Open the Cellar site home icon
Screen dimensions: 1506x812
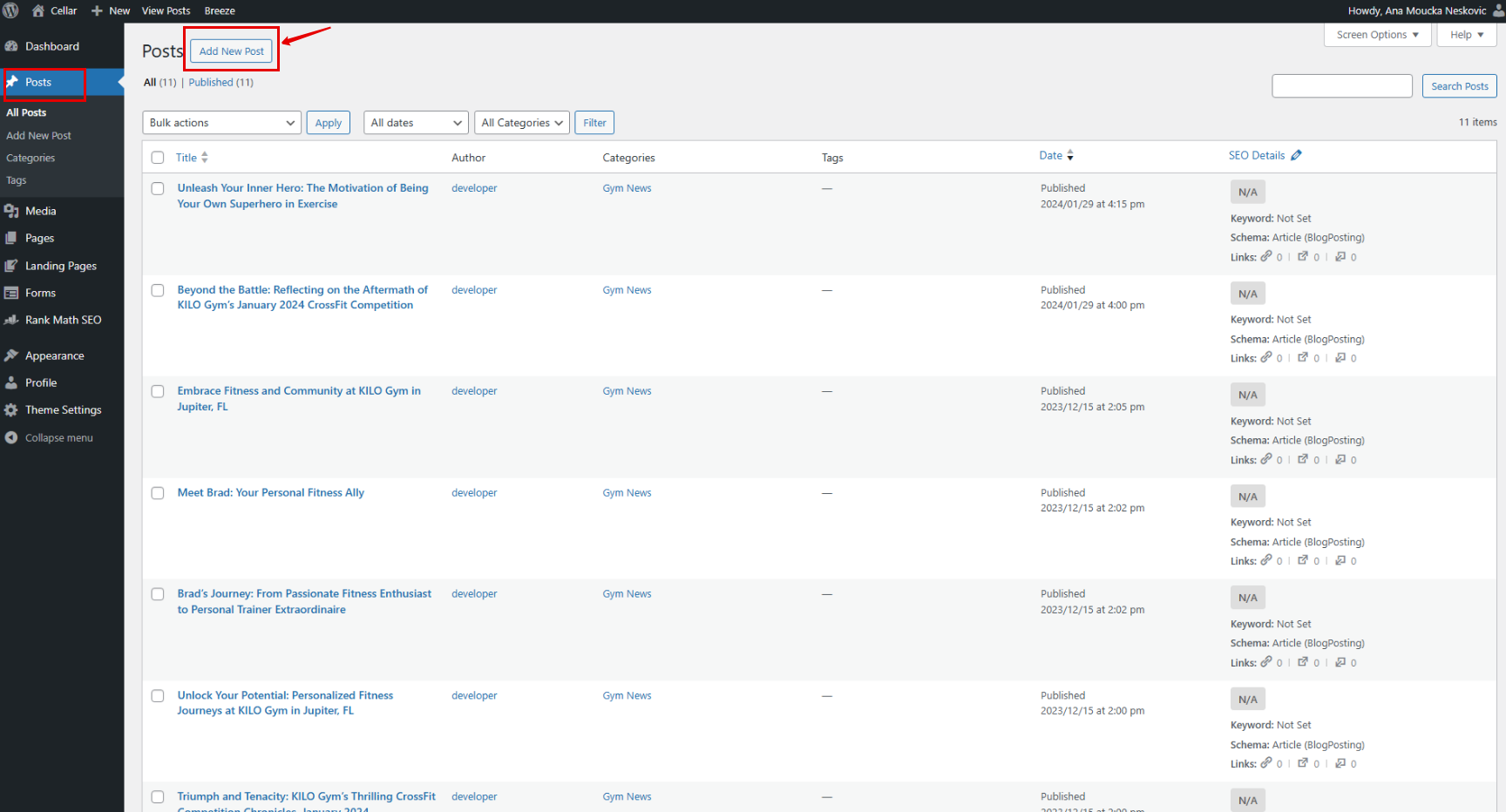(x=38, y=10)
